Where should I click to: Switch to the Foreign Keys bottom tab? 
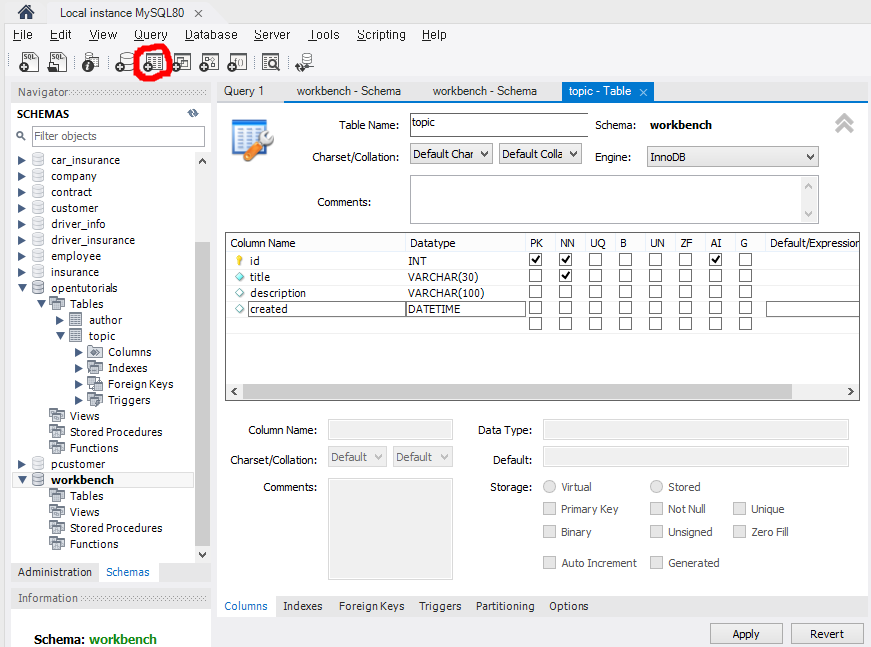click(x=372, y=606)
